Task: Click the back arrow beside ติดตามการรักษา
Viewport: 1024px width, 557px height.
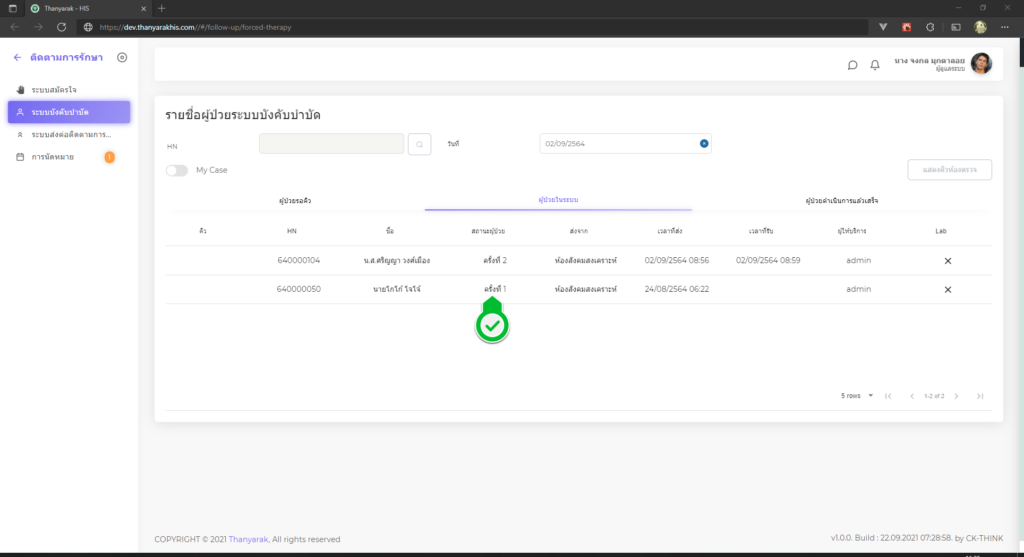Action: pos(17,58)
